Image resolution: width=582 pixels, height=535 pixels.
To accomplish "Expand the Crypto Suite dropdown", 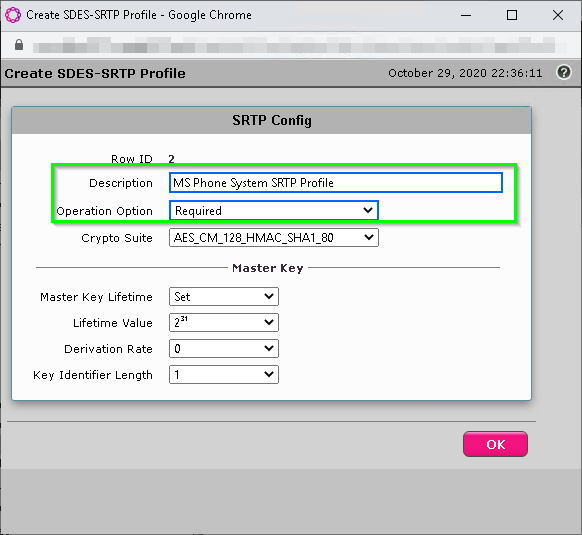I will [274, 238].
